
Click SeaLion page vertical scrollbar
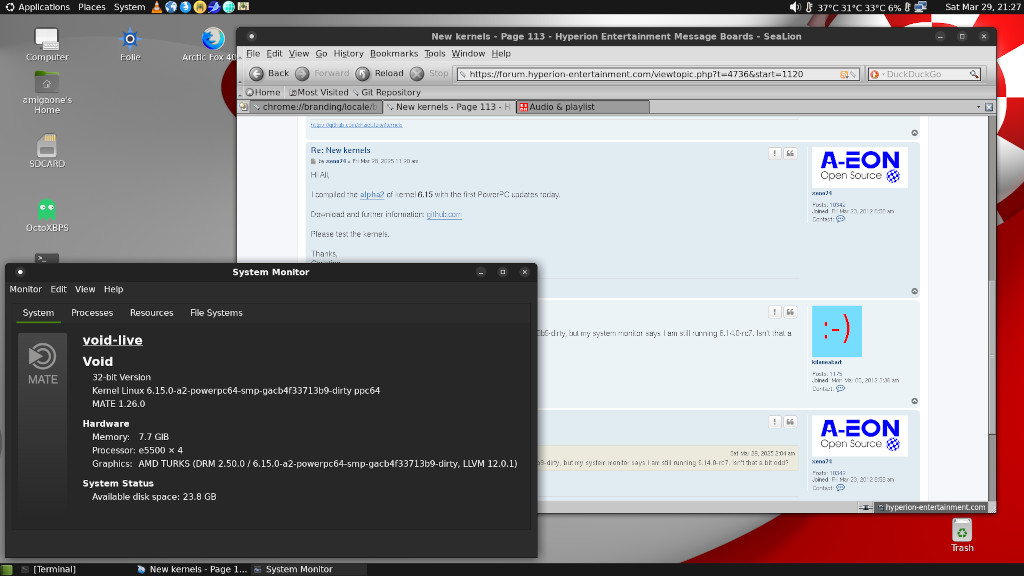(x=992, y=310)
